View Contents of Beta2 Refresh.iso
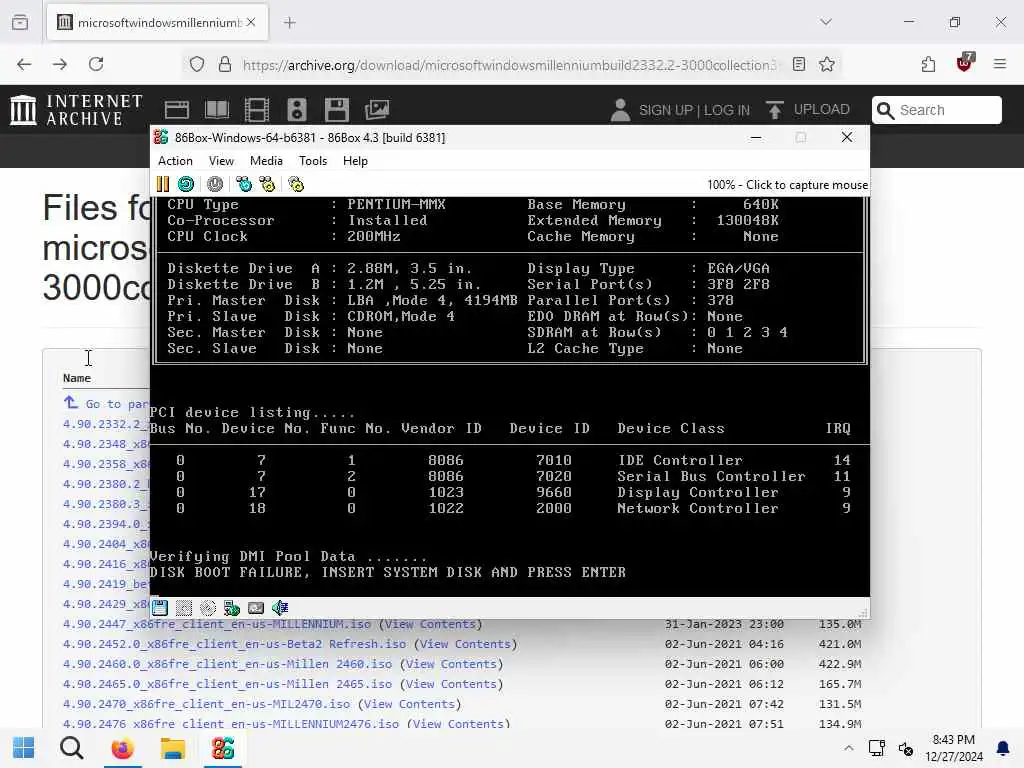Screen dimensions: 1024x768 tap(466, 644)
